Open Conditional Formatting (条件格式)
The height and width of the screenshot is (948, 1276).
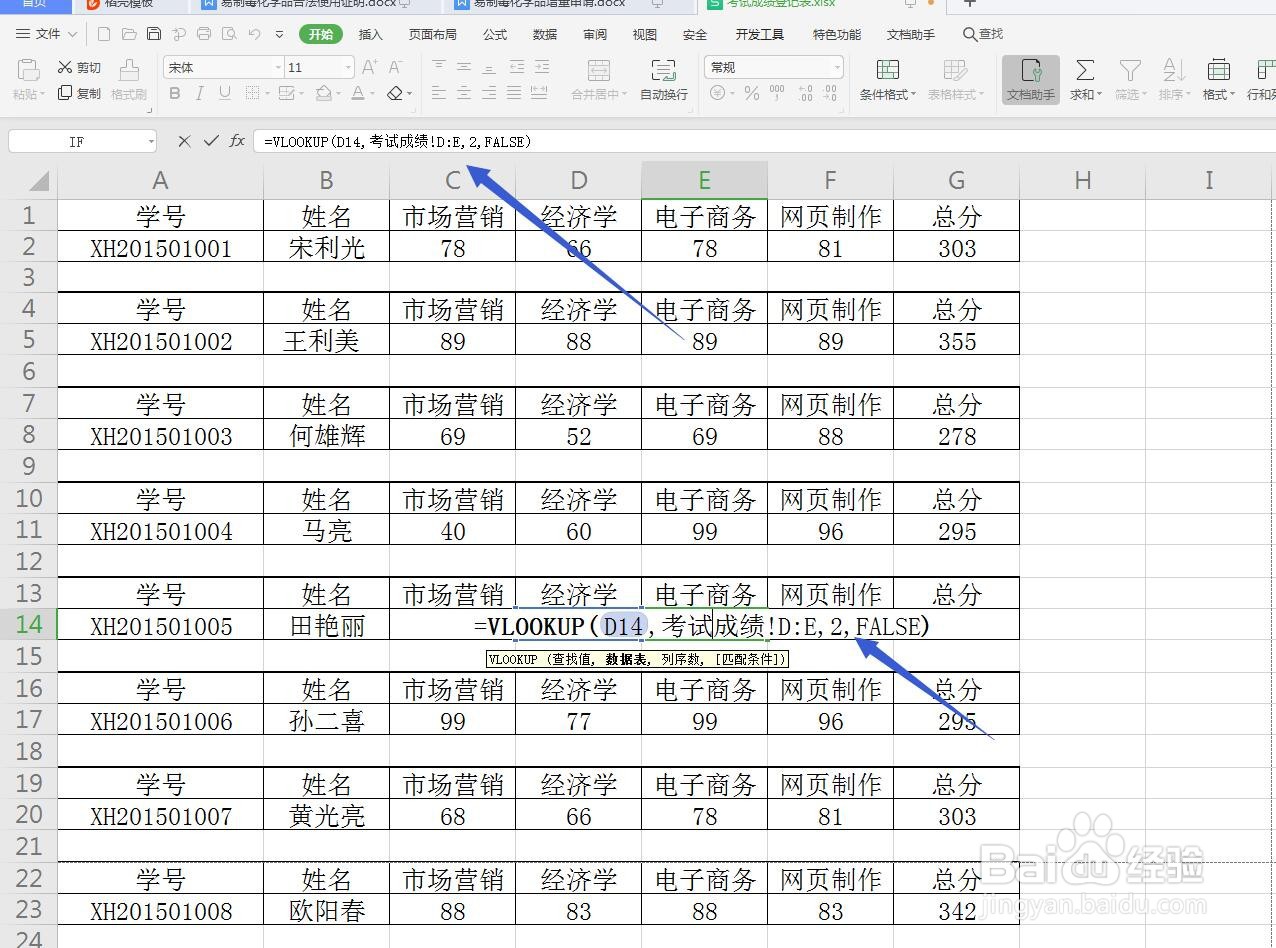(887, 80)
